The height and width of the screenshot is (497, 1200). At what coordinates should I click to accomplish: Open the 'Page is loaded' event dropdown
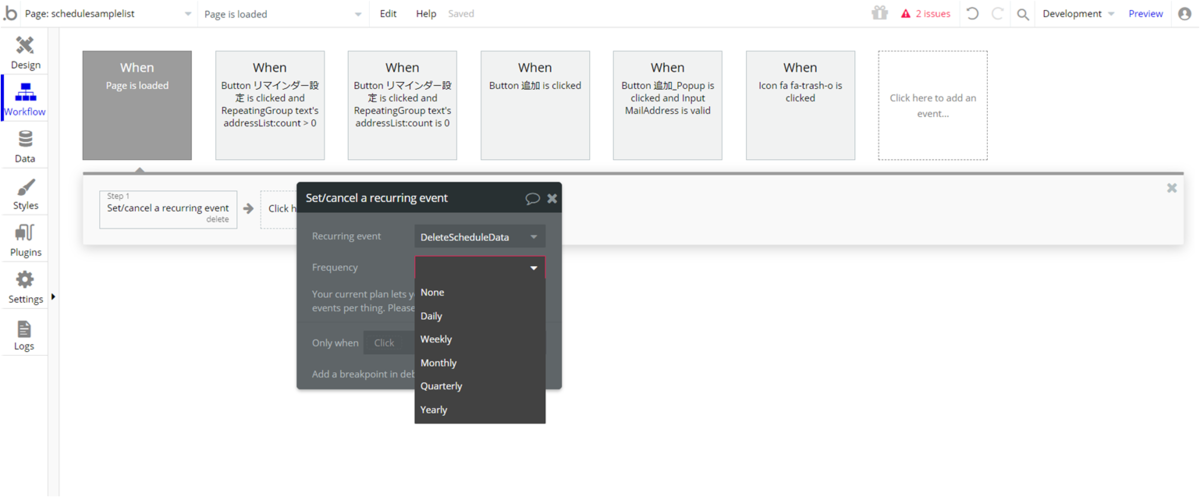click(x=283, y=14)
